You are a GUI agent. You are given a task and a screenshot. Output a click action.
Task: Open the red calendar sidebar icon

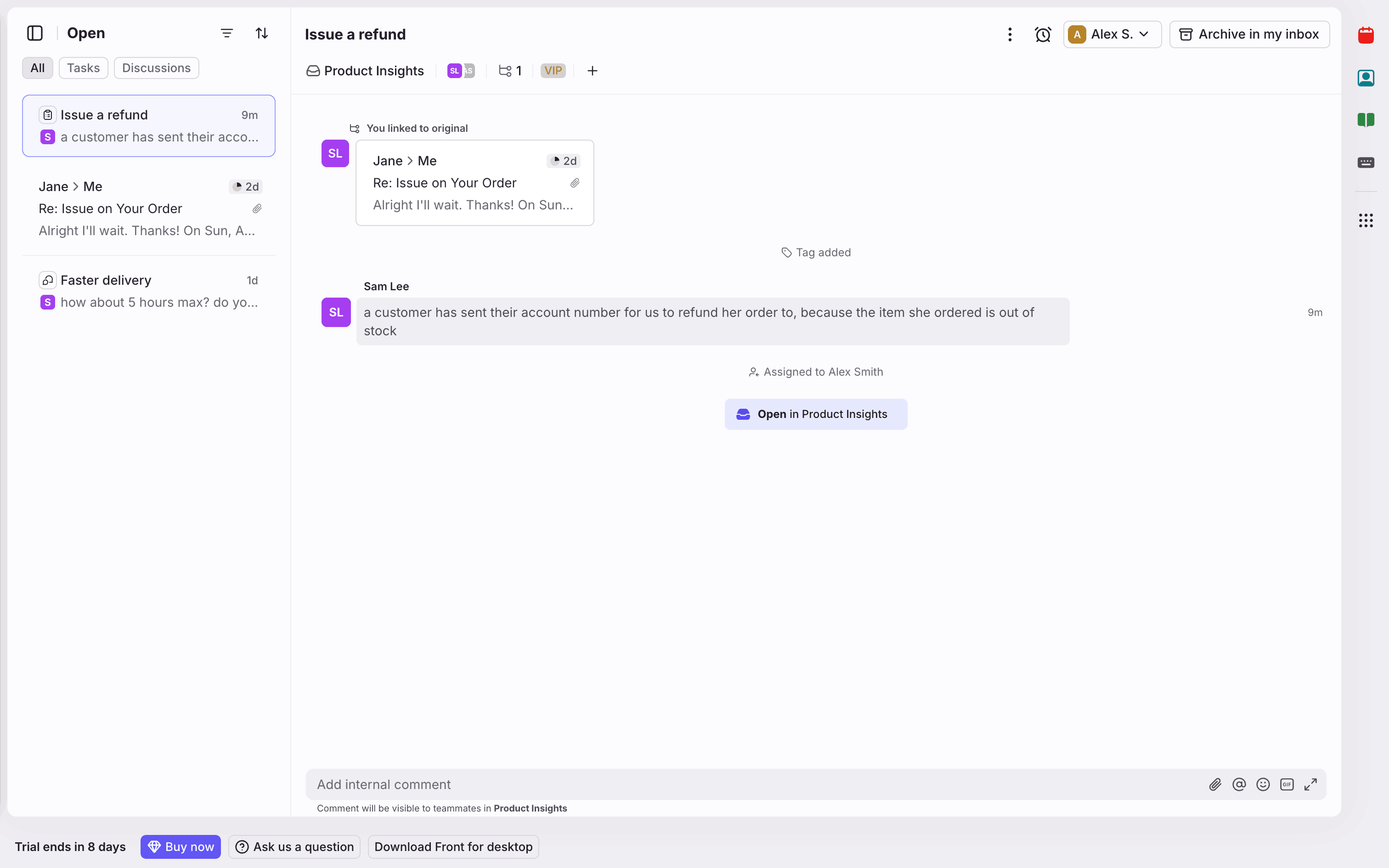[x=1366, y=36]
